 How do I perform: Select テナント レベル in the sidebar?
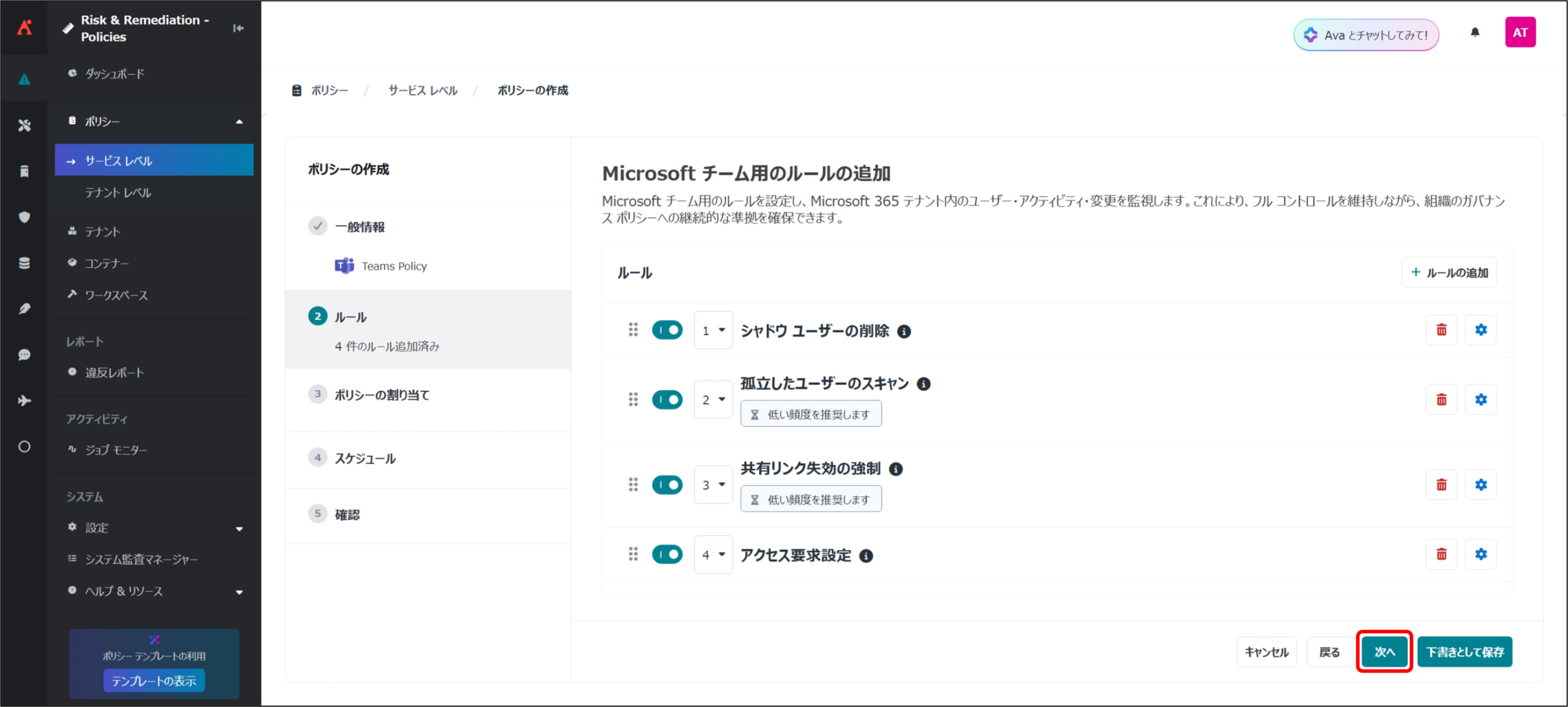[118, 193]
